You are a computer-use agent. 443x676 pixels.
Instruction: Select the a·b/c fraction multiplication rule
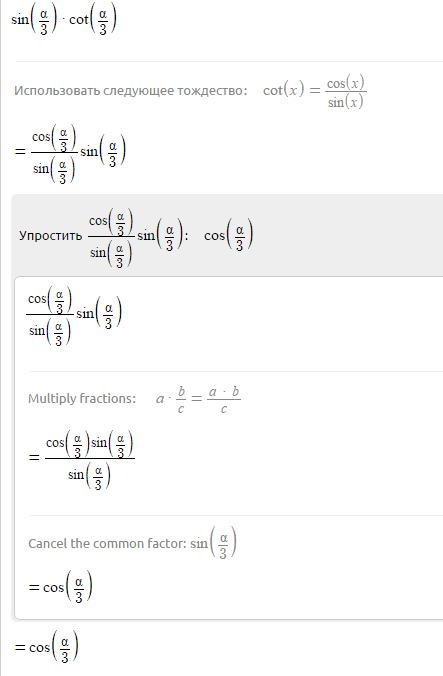coord(198,399)
